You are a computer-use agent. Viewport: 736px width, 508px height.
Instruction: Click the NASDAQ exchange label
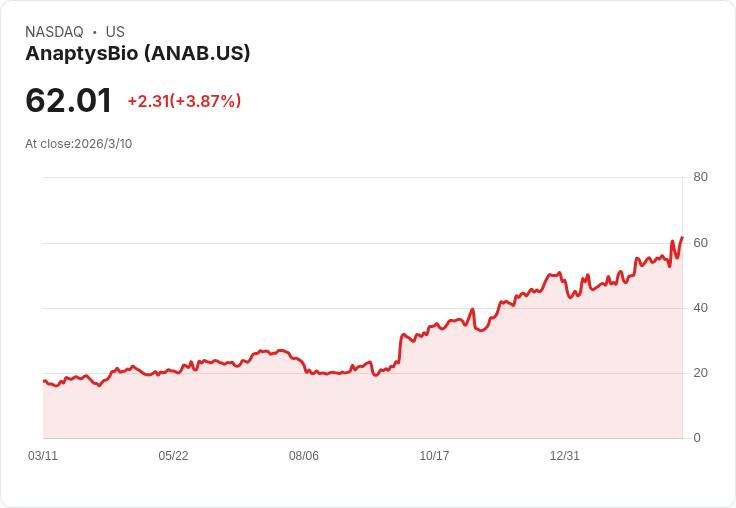pyautogui.click(x=54, y=32)
